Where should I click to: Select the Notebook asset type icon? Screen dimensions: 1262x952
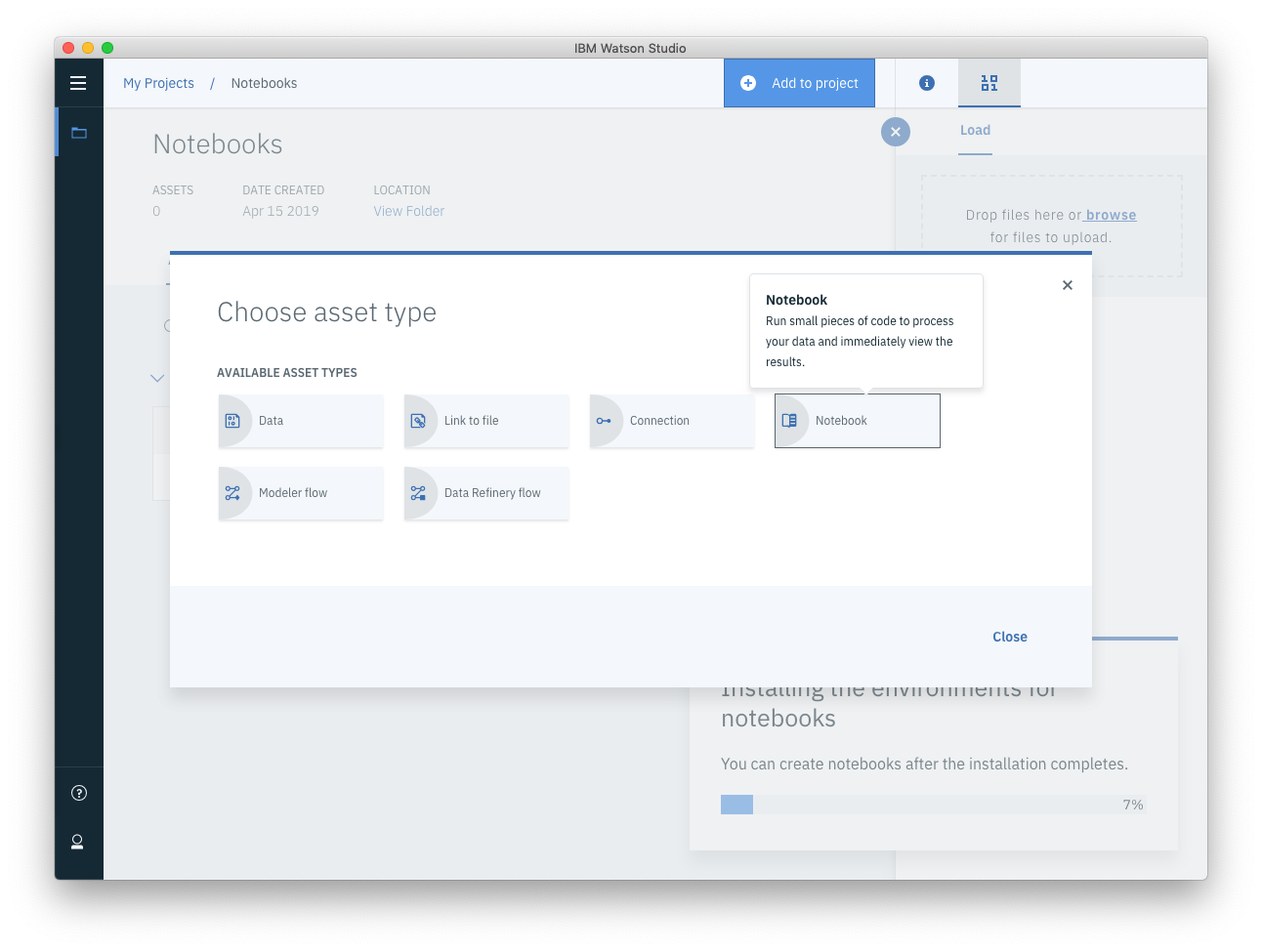[790, 420]
